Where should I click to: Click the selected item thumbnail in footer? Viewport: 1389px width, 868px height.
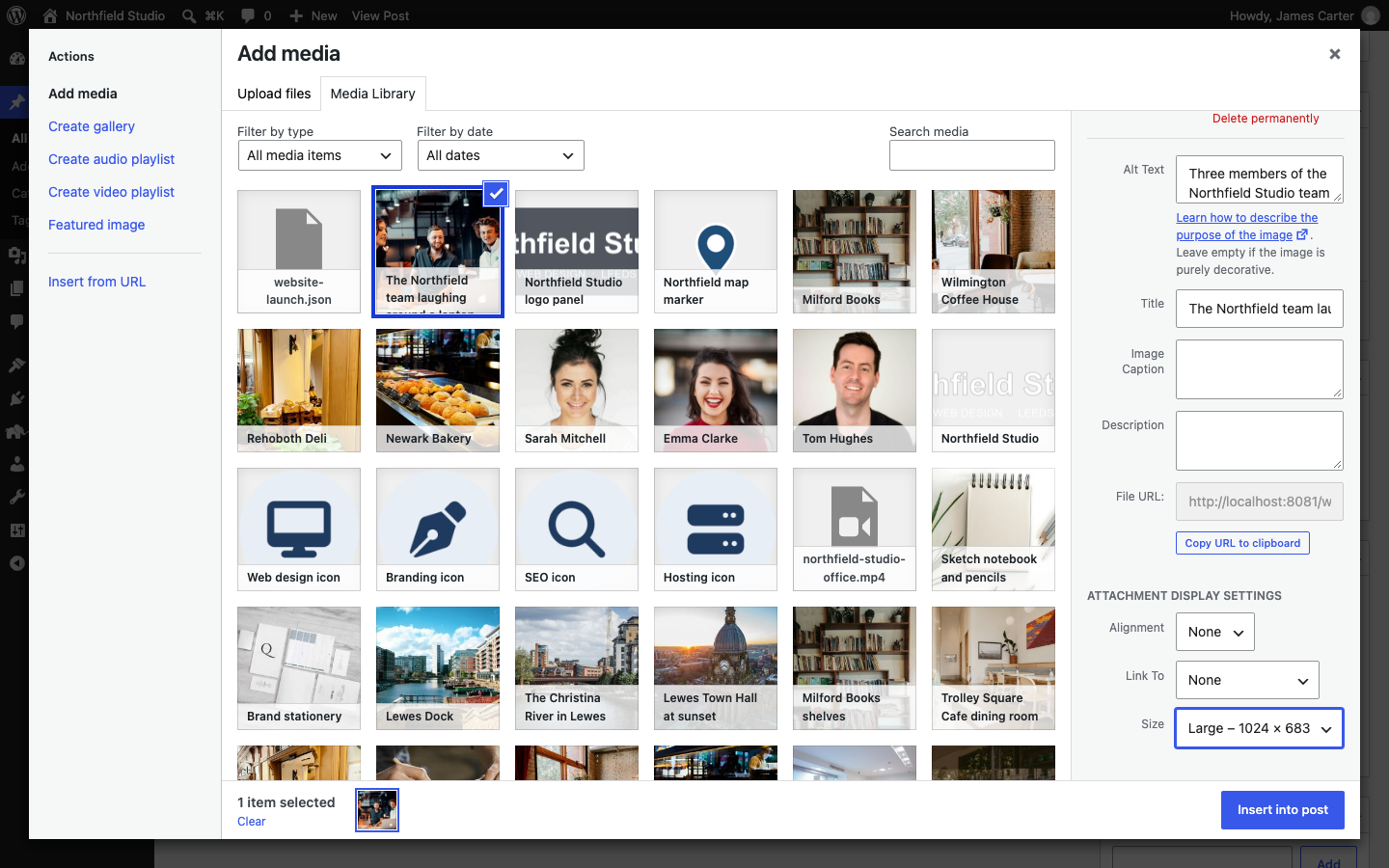(x=377, y=810)
